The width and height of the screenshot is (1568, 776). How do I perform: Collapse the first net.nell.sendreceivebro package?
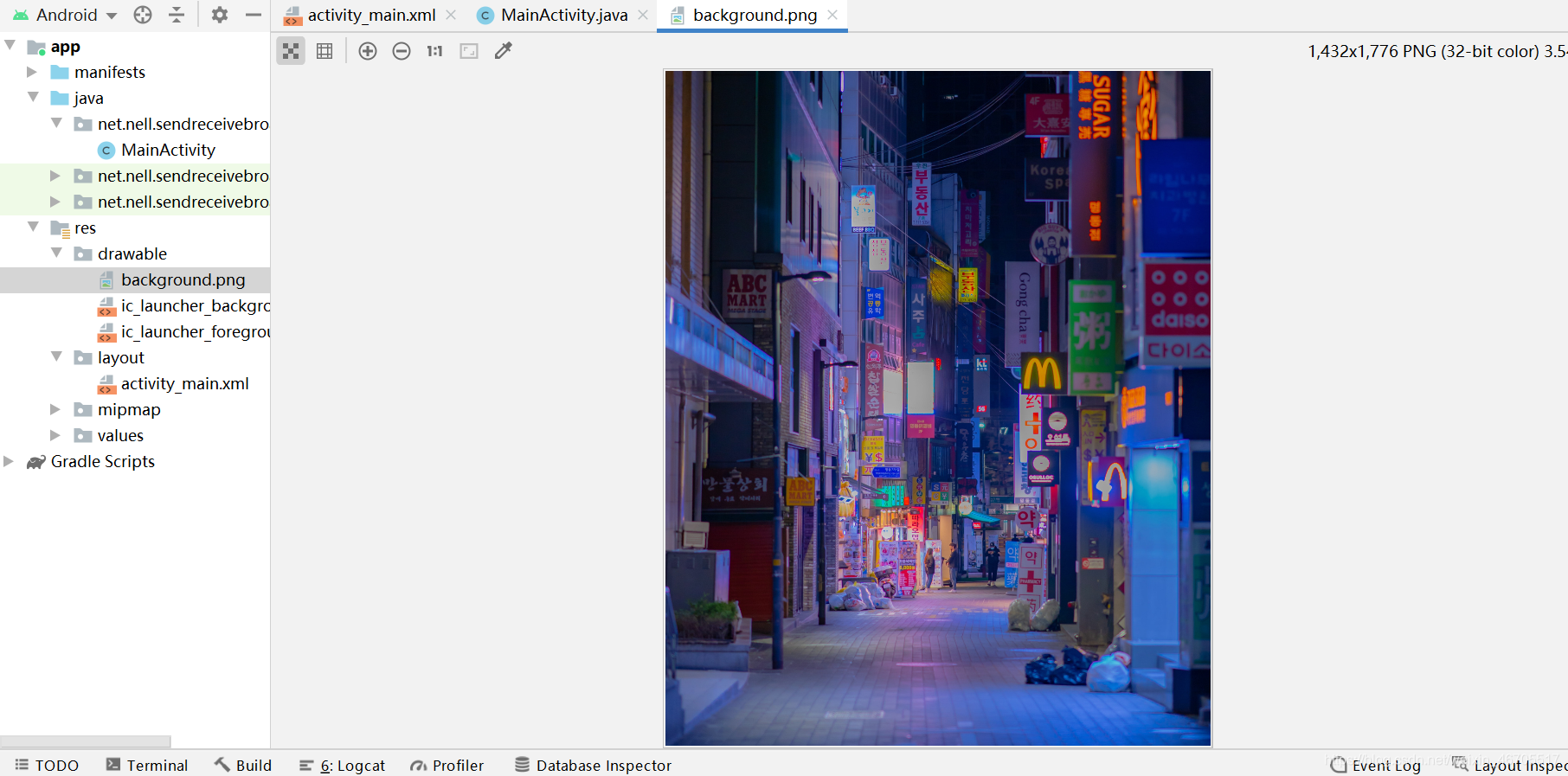click(56, 124)
